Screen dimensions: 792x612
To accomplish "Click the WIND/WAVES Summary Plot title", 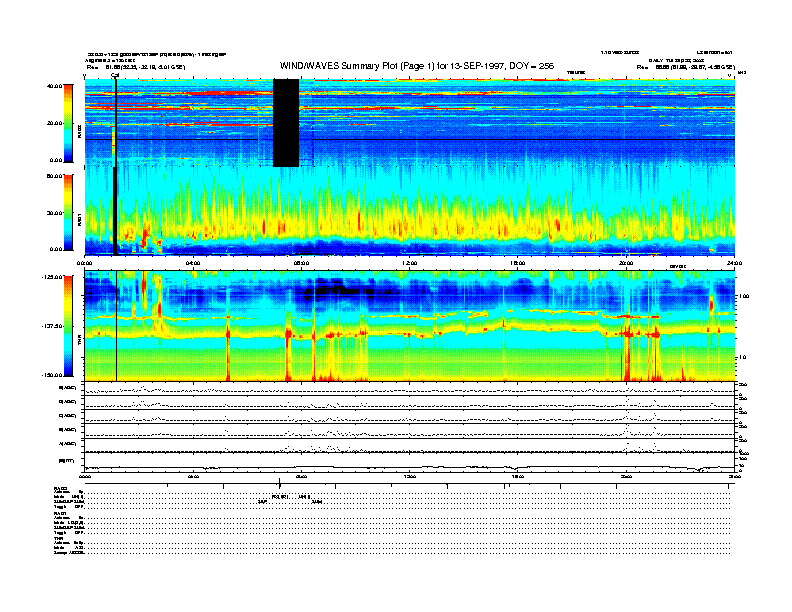I will click(417, 66).
